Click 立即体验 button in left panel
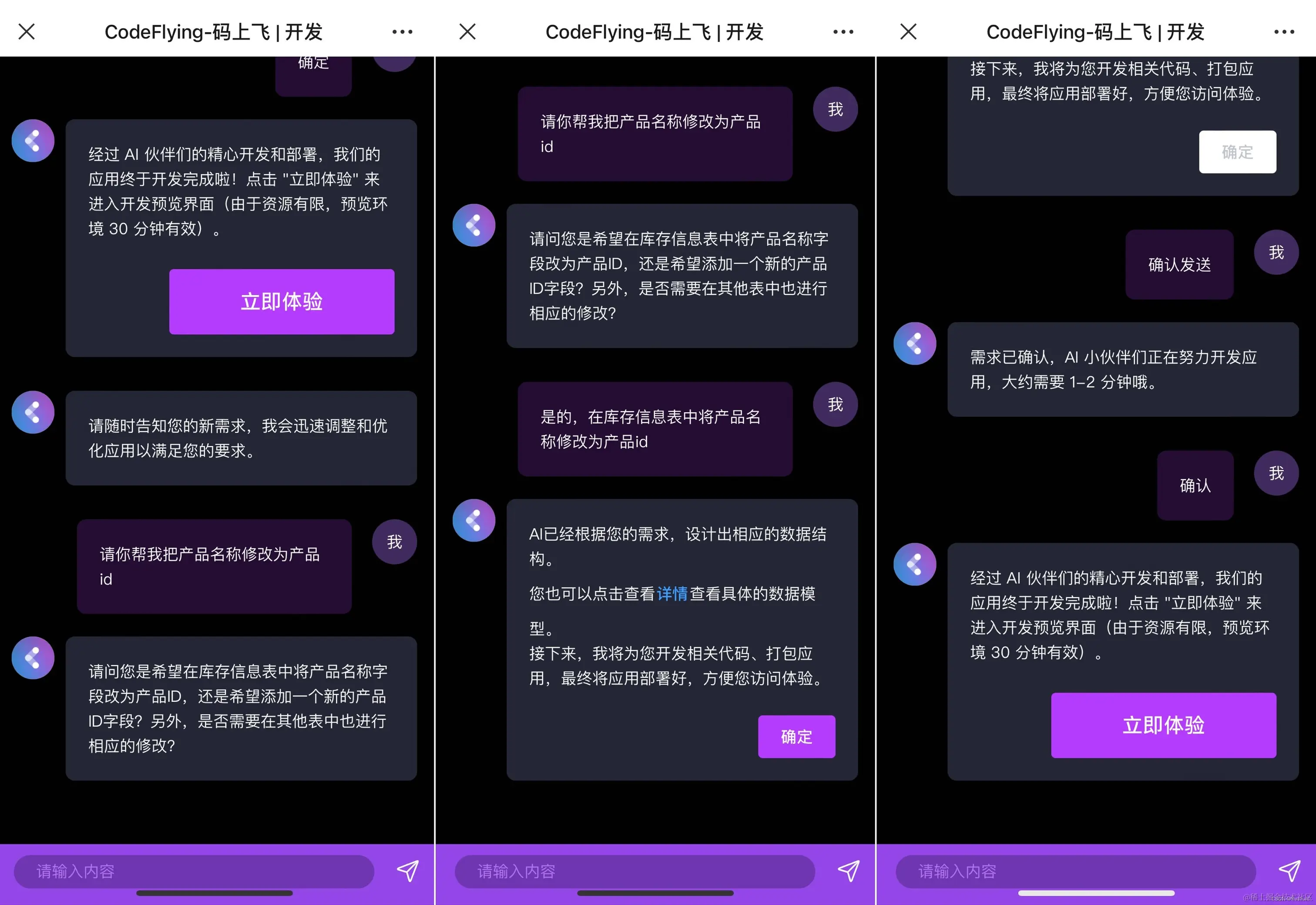Screen dimensions: 1316x905 coord(282,302)
